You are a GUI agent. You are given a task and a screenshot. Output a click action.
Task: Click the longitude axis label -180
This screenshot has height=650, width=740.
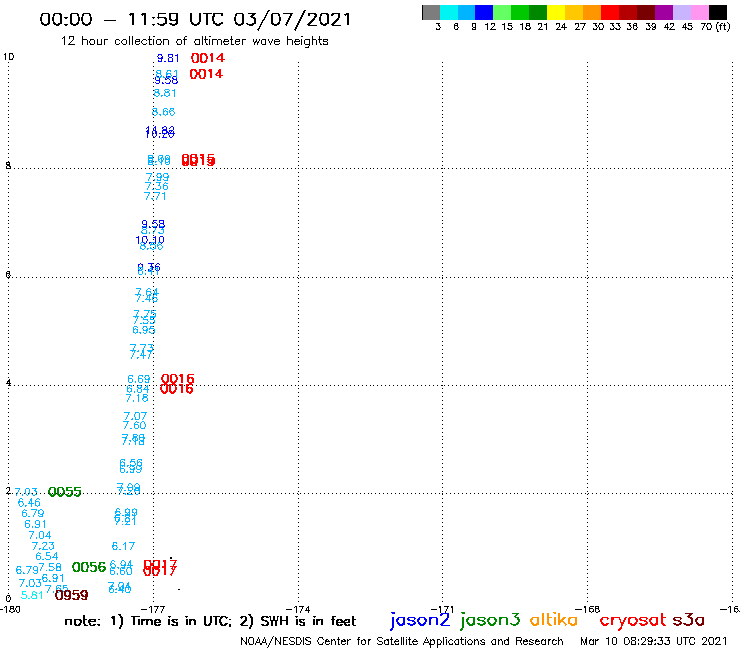[x=10, y=609]
